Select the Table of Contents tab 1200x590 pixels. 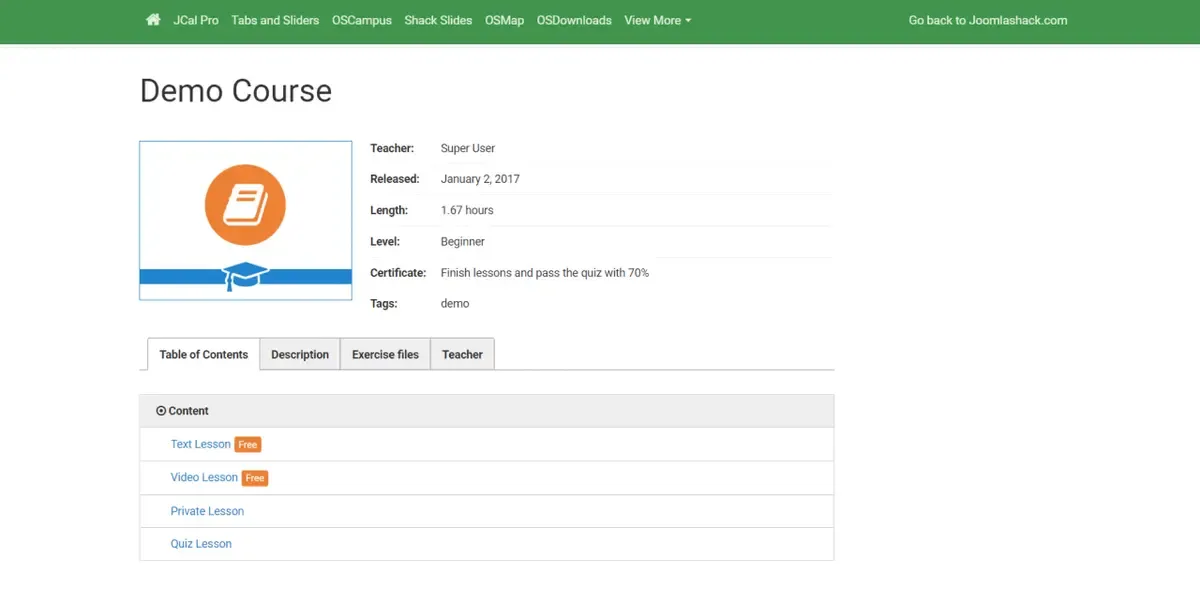[203, 354]
